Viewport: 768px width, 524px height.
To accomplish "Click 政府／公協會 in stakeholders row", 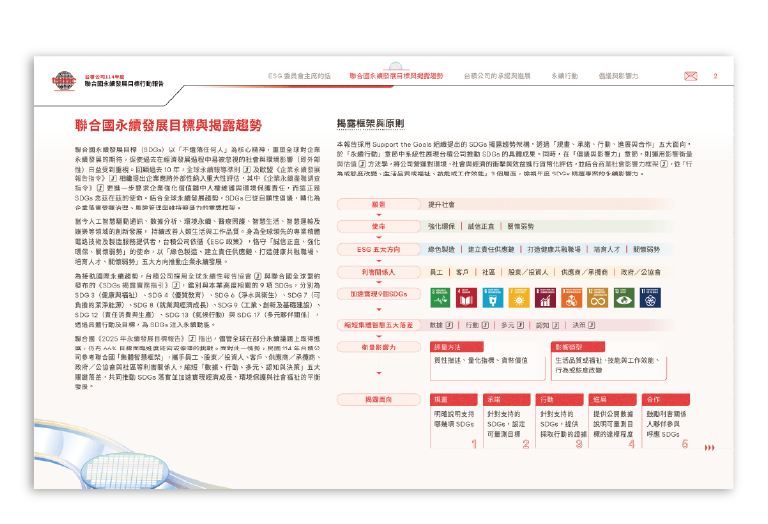I will click(641, 272).
